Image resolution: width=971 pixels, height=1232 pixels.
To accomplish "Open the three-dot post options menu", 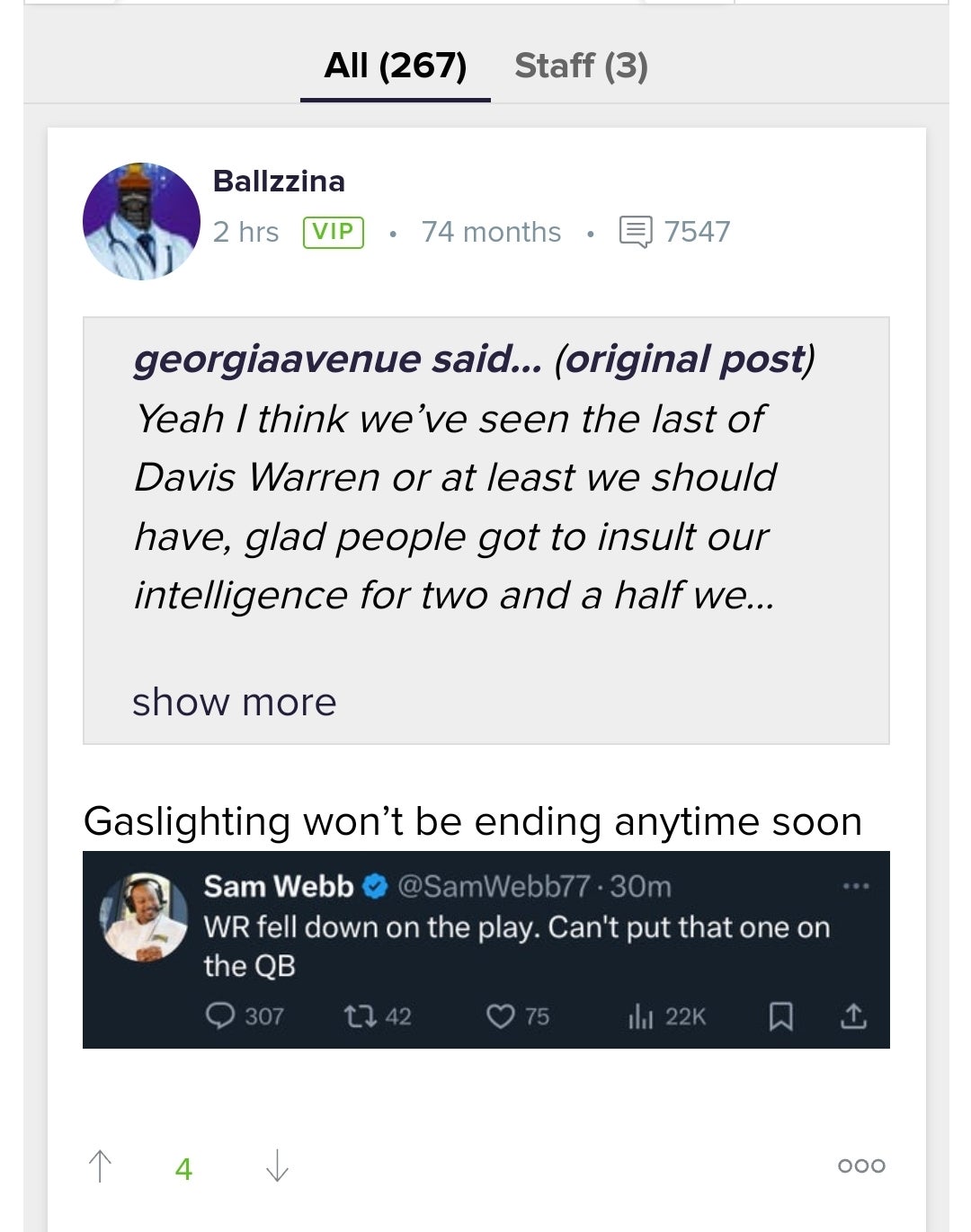I will point(860,1166).
